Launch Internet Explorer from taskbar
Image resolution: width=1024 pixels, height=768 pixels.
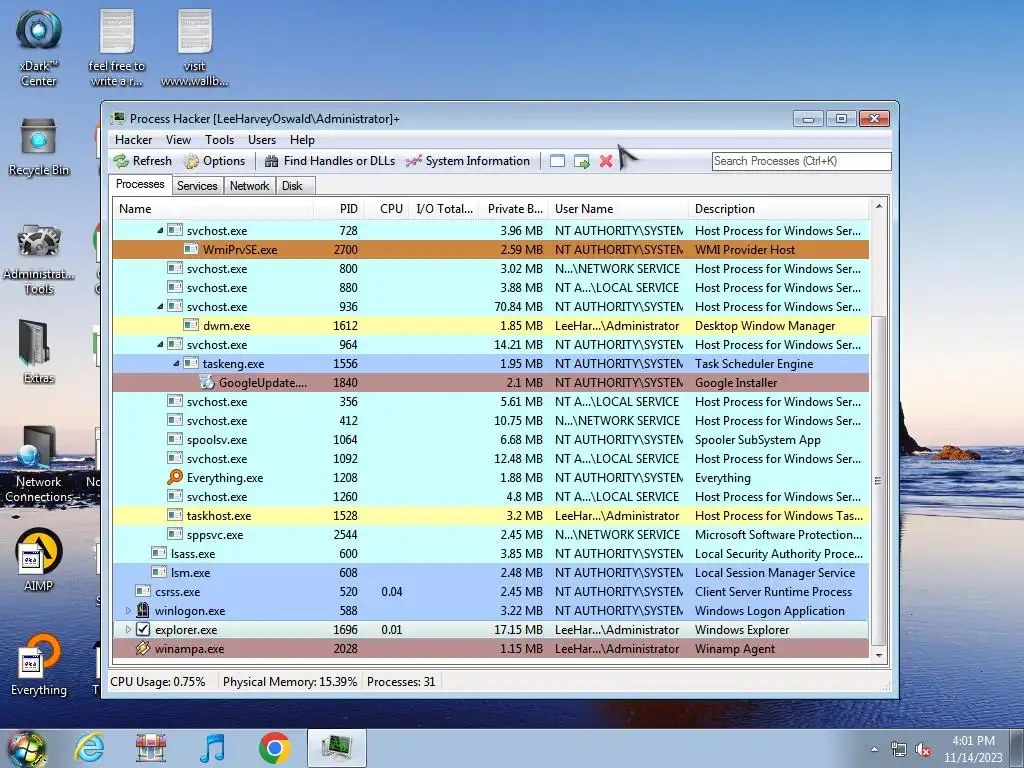pos(89,748)
